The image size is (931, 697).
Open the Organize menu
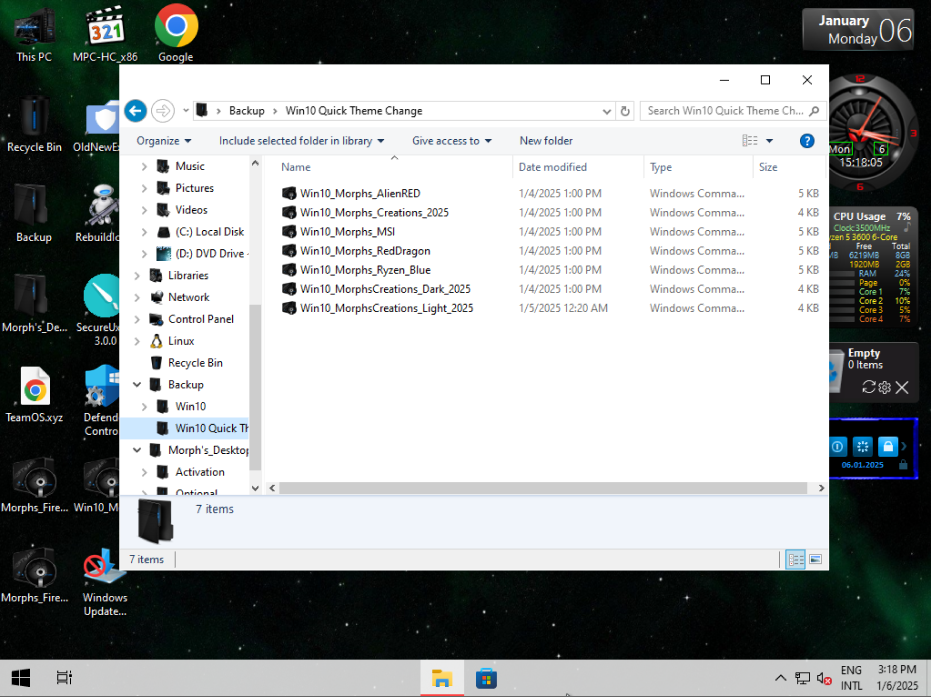tap(164, 141)
